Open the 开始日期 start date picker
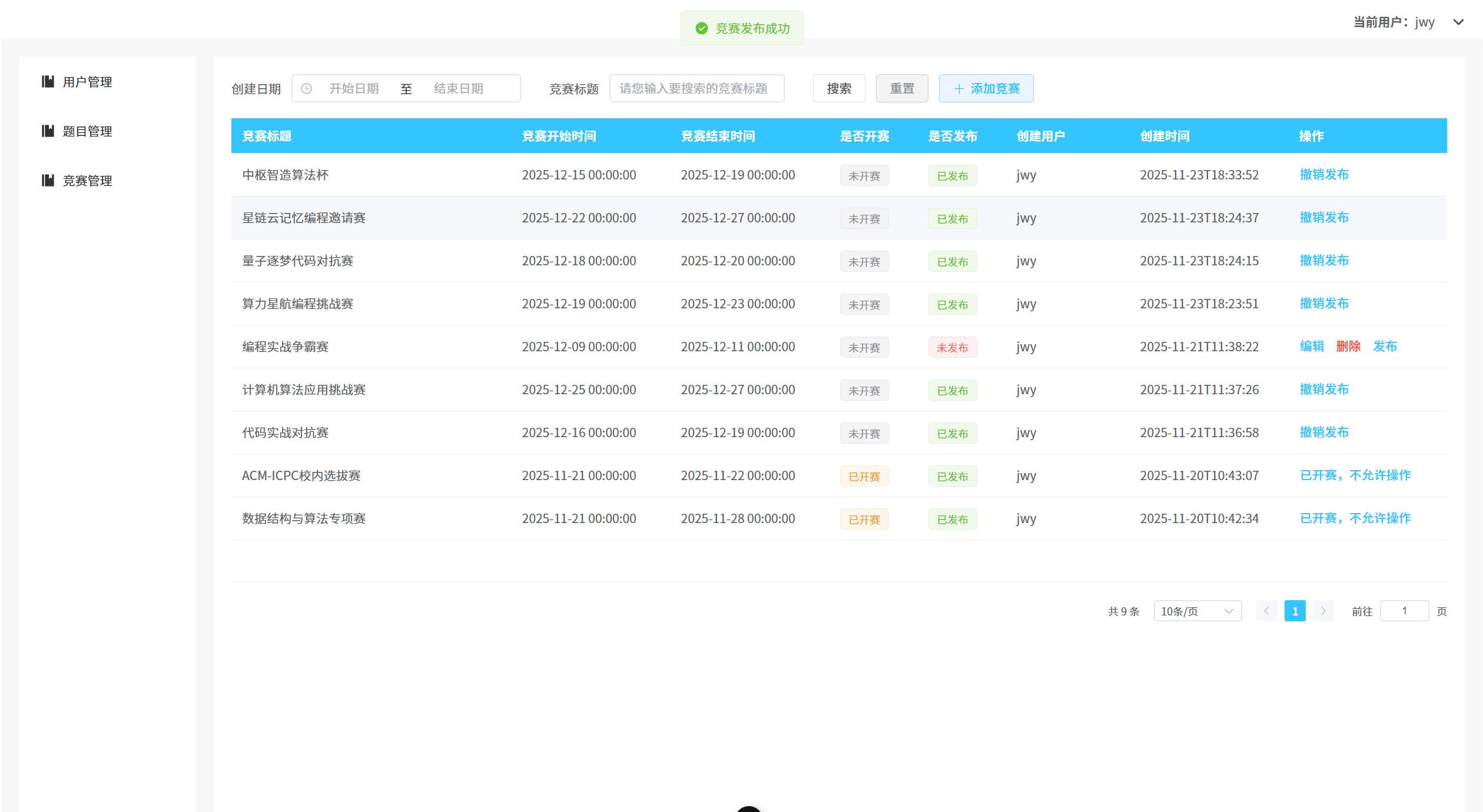Screen dimensions: 1483x812 (x=354, y=89)
